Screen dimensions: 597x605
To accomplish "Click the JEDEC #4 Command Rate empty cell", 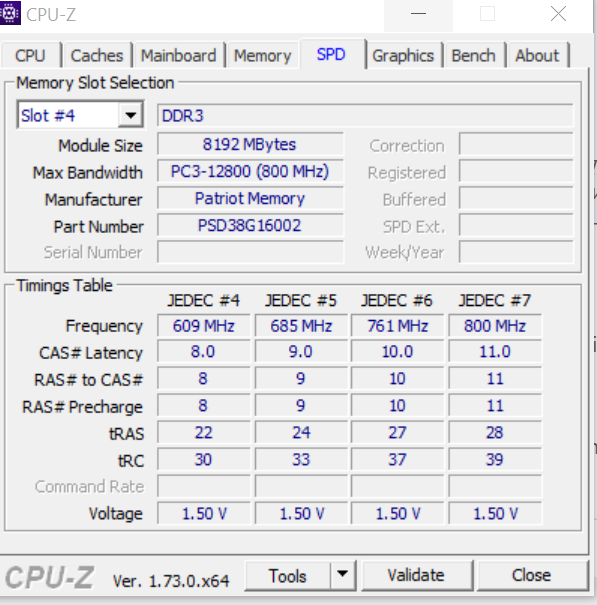I will tap(203, 486).
